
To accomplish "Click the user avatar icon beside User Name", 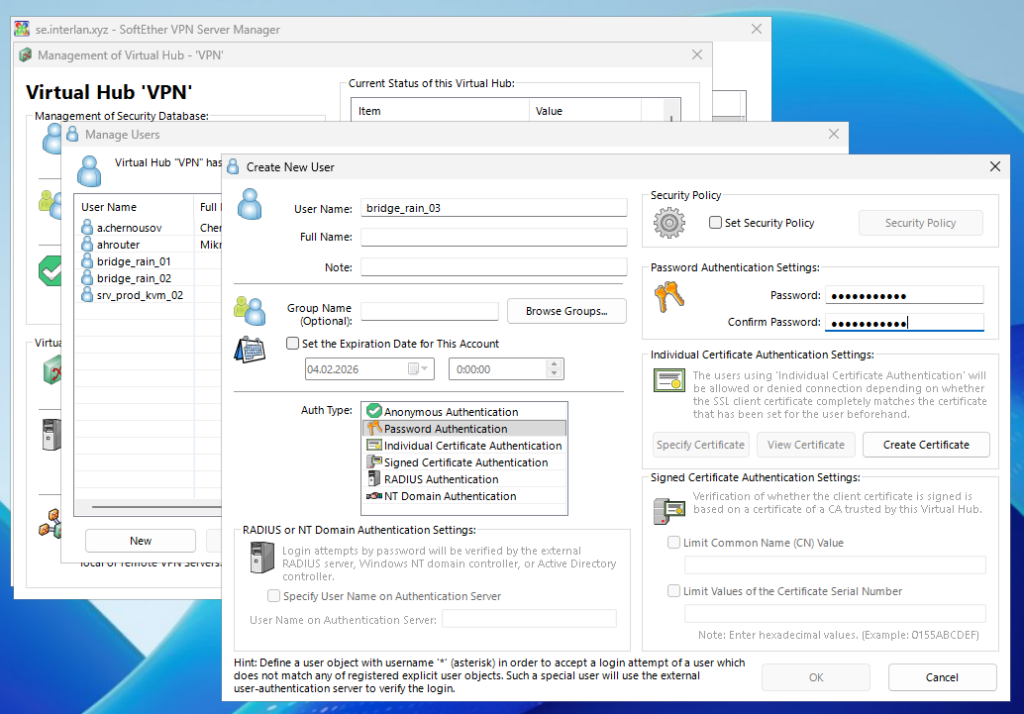I will click(x=250, y=203).
